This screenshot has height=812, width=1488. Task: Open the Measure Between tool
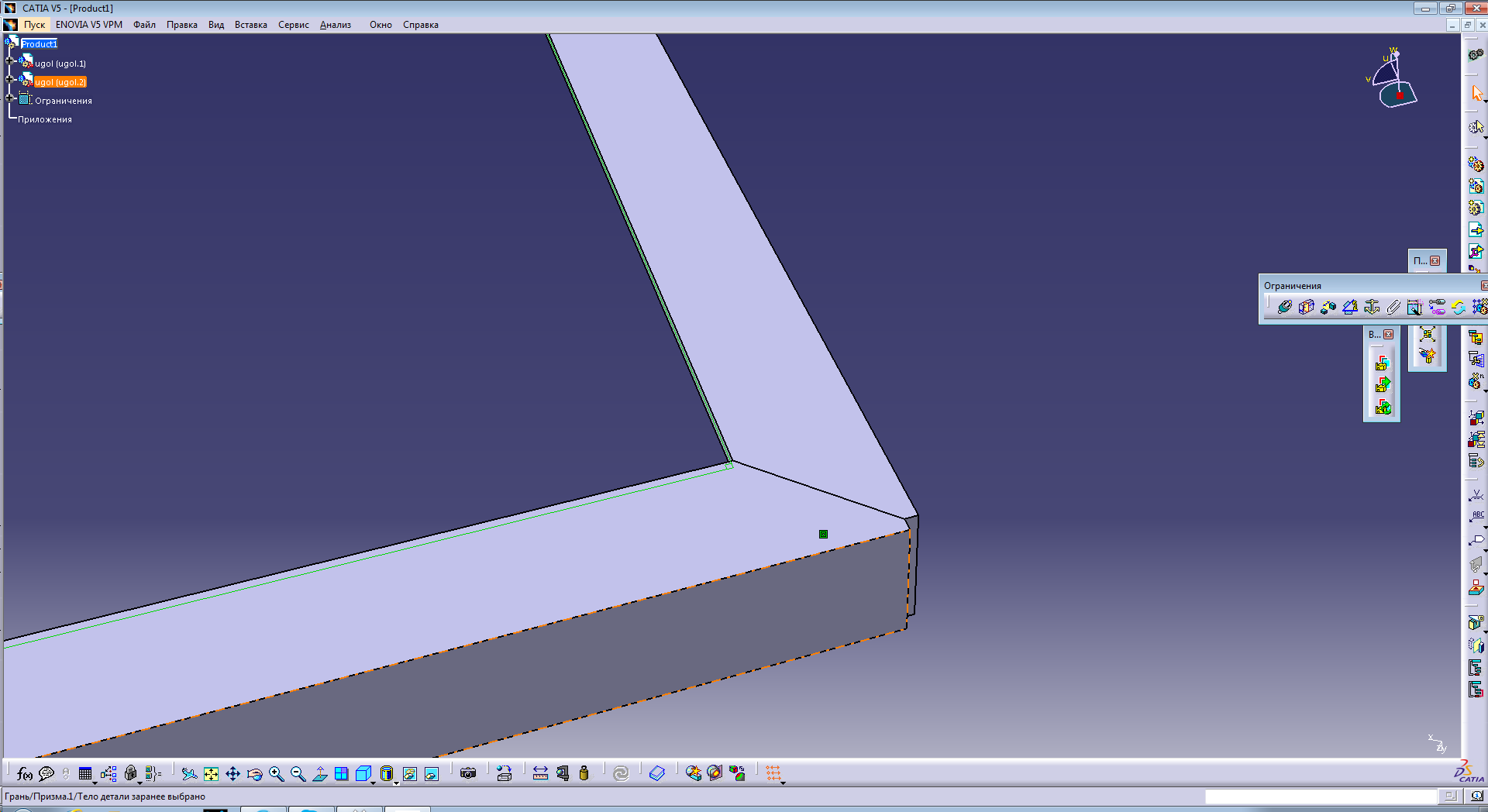pyautogui.click(x=540, y=774)
